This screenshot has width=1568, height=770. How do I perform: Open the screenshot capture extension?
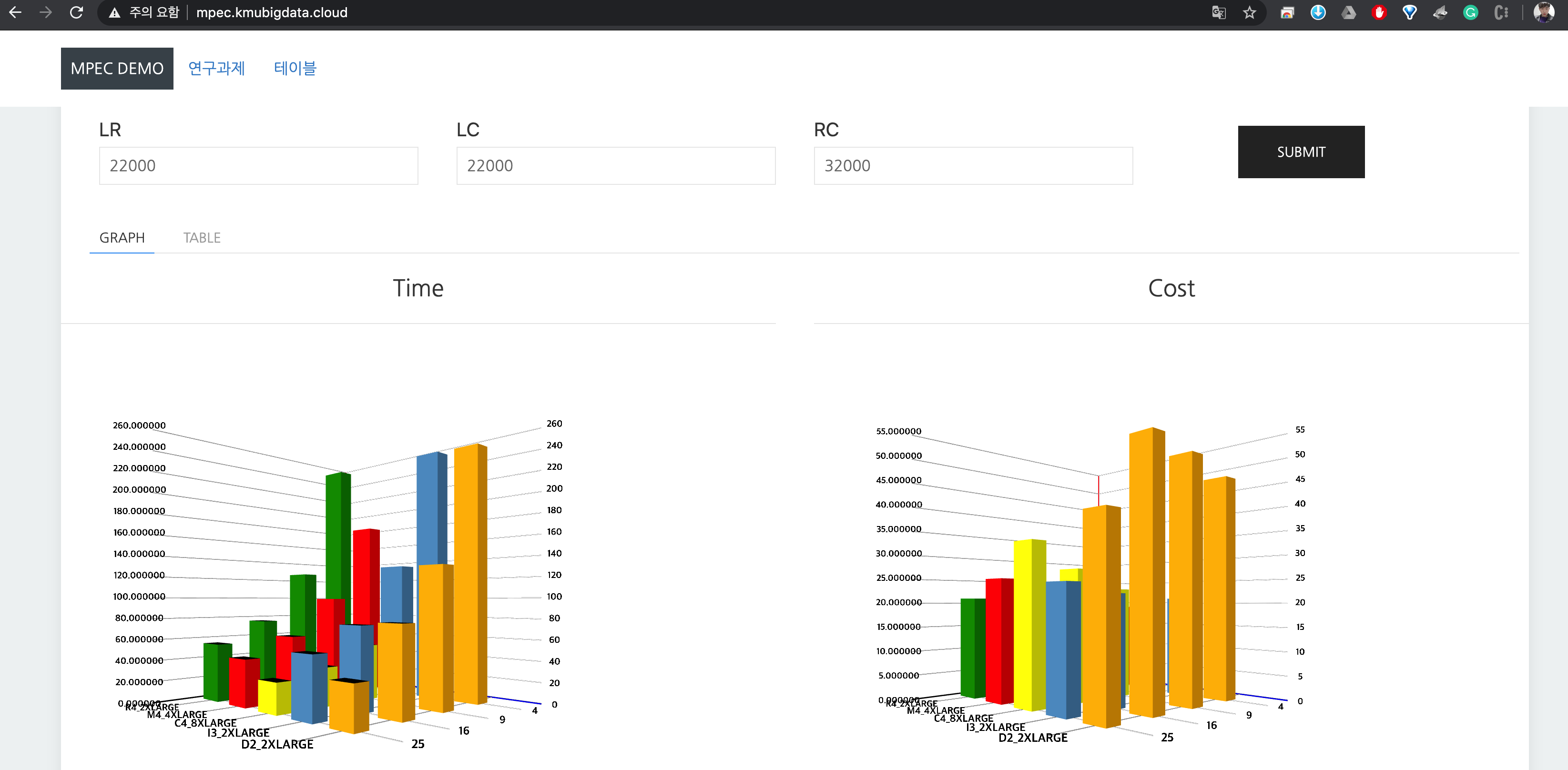pos(1287,12)
